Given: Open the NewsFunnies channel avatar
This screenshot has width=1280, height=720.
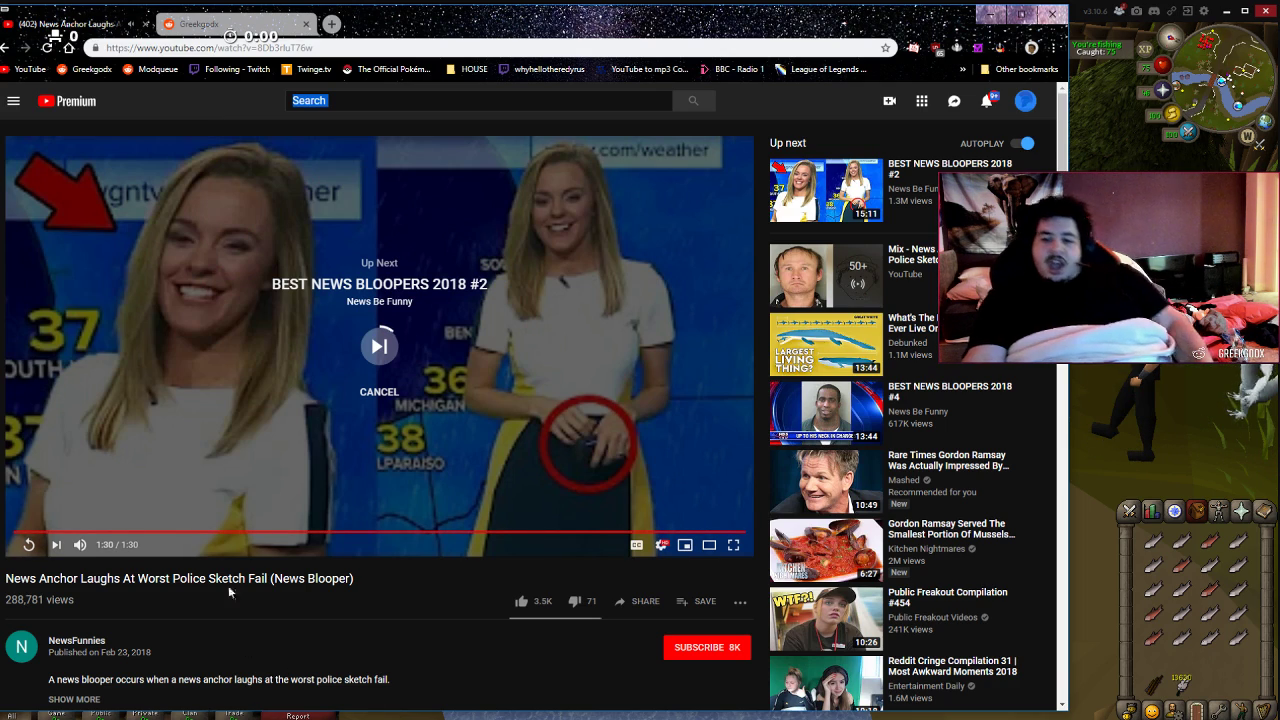Looking at the screenshot, I should [x=21, y=647].
